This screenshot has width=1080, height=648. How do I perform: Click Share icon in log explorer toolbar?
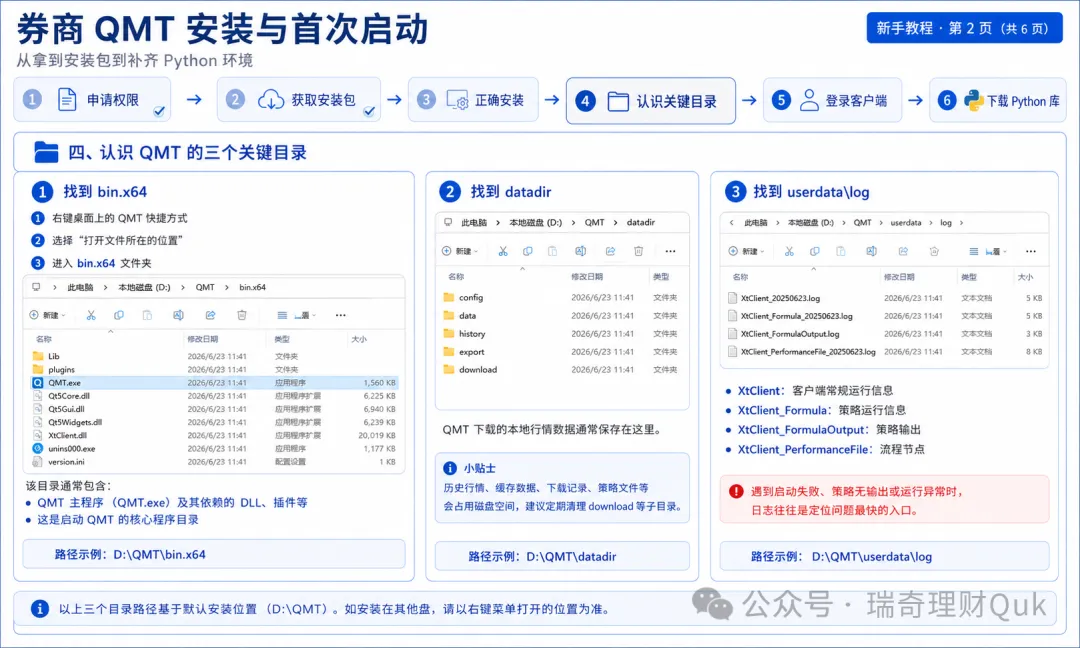pyautogui.click(x=903, y=251)
